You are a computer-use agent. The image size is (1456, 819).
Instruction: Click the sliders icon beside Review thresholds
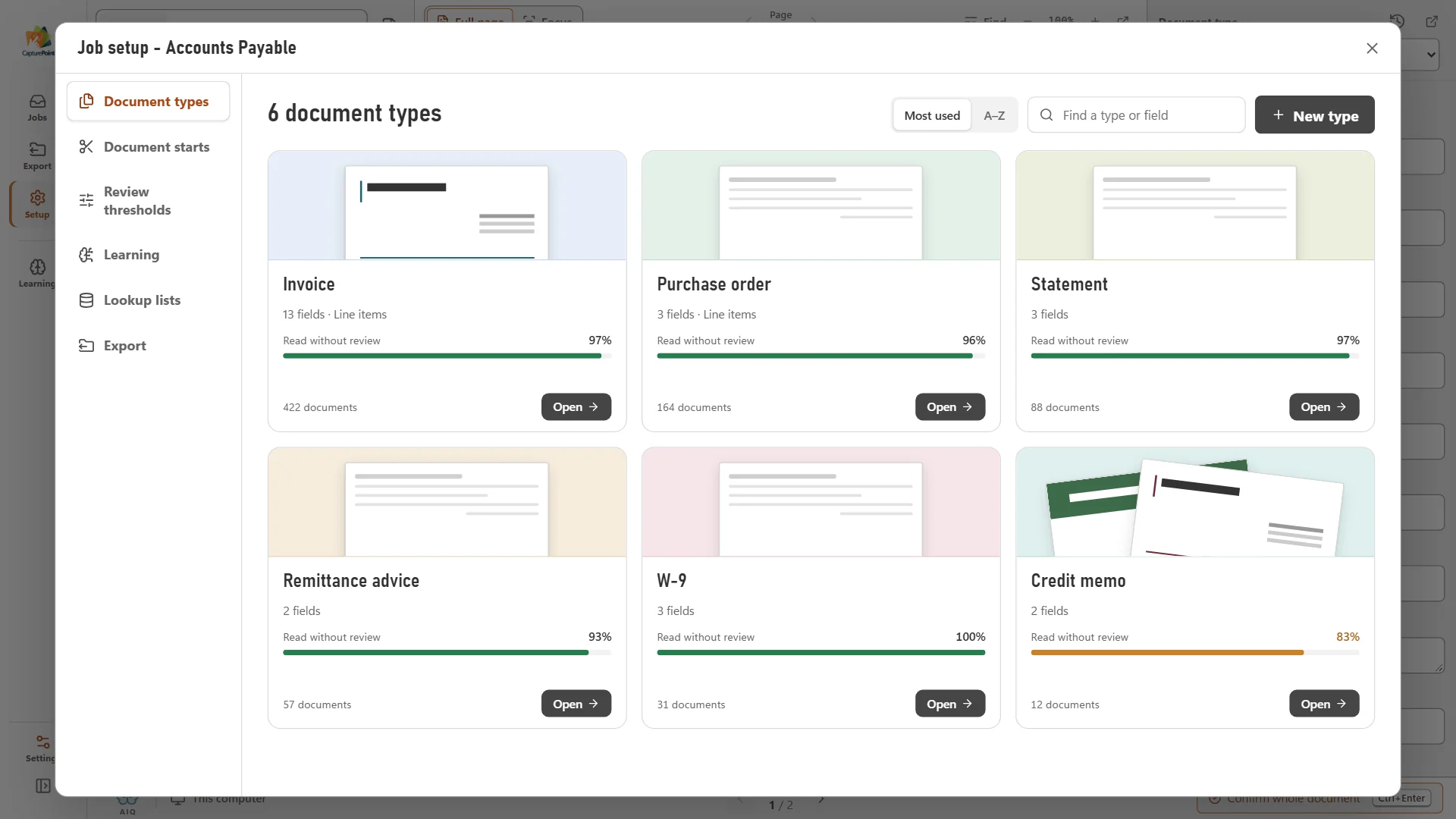(86, 200)
